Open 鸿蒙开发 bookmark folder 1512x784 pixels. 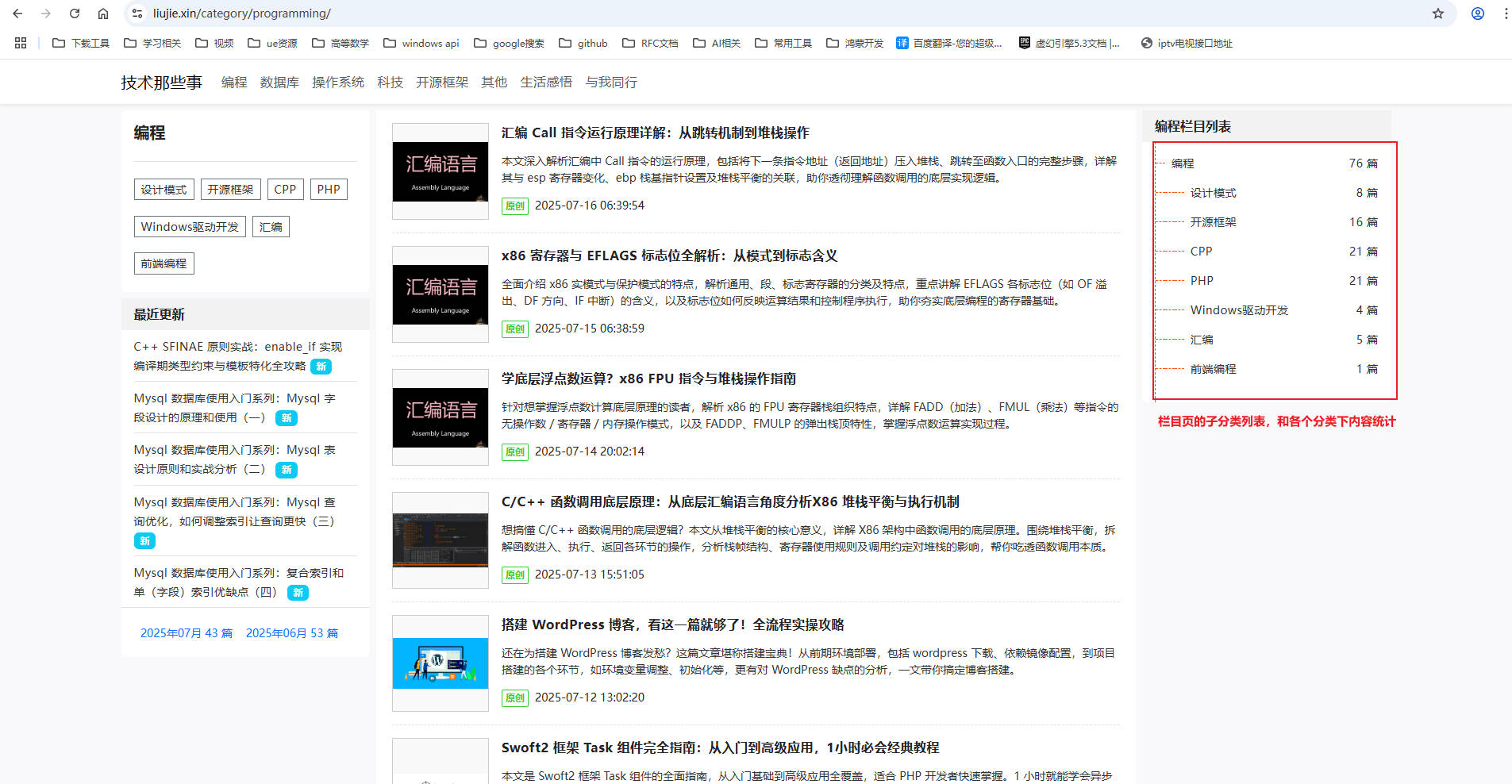point(855,43)
